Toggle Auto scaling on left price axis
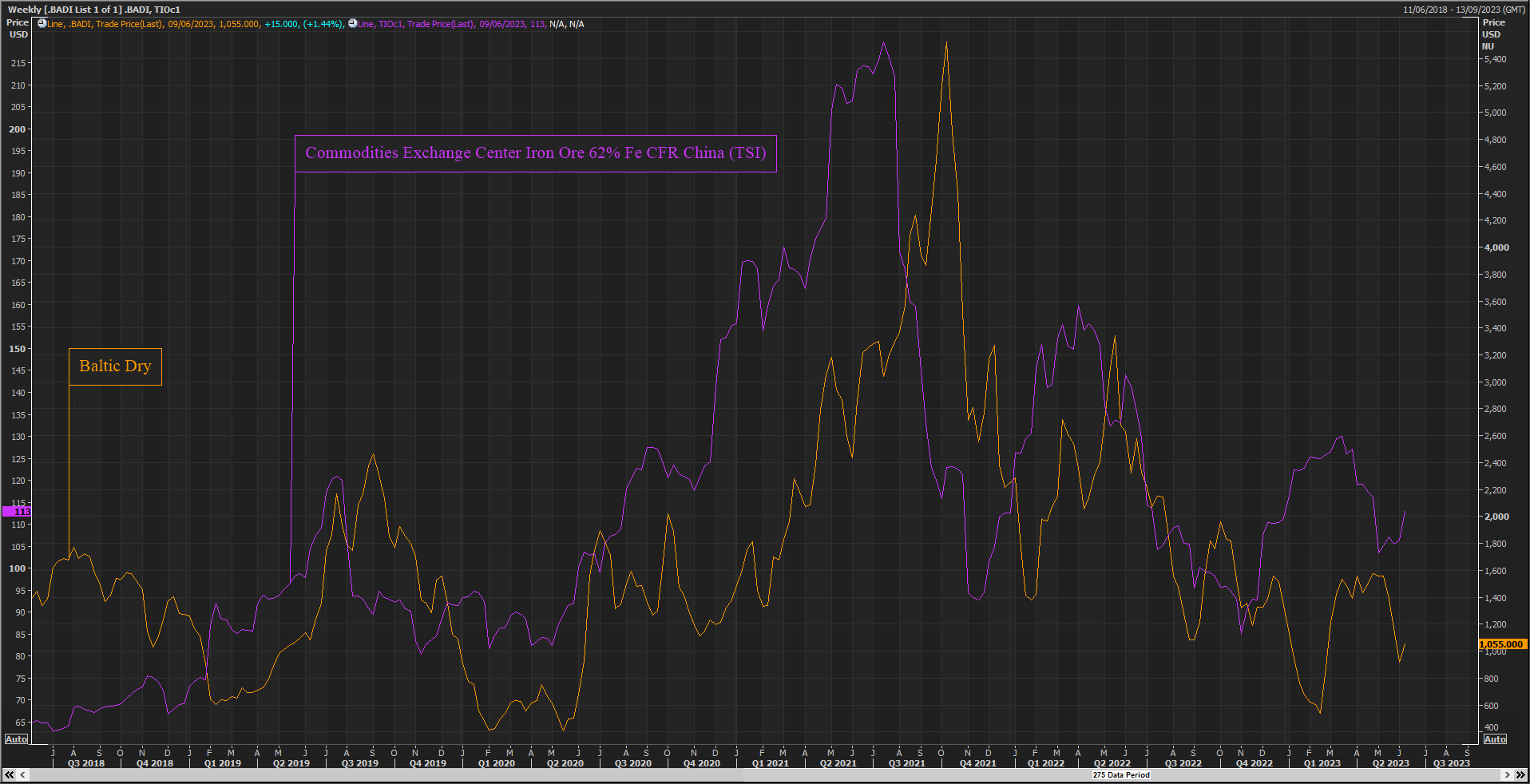This screenshot has width=1530, height=784. coord(17,739)
